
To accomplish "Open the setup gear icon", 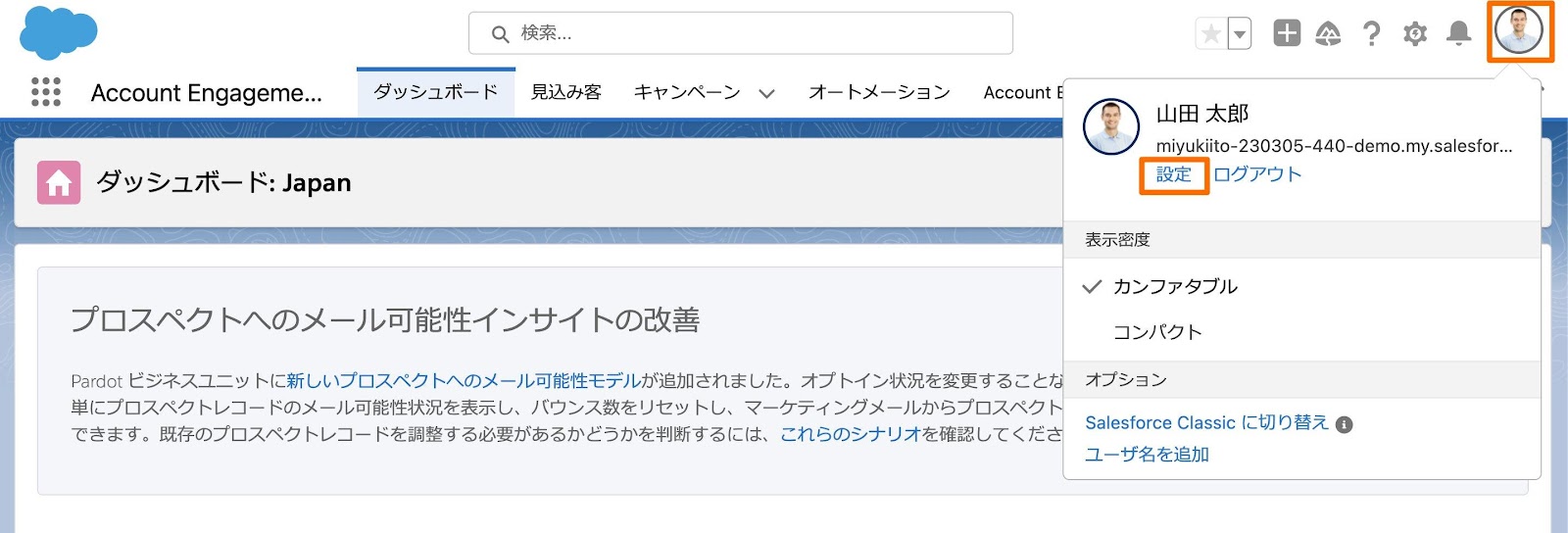I will click(x=1415, y=34).
